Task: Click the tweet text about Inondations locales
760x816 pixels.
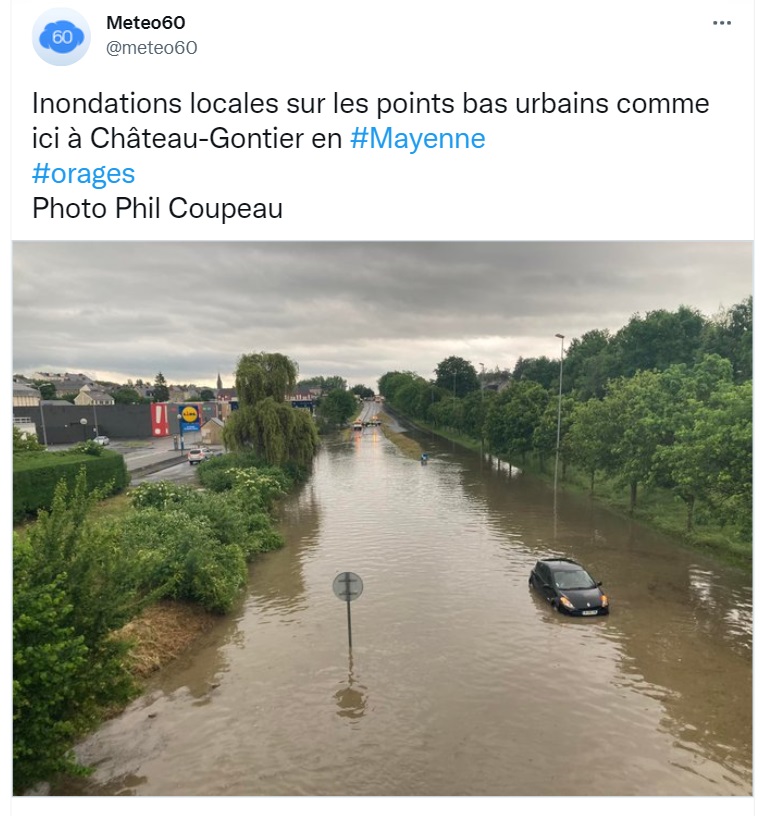Action: 370,121
